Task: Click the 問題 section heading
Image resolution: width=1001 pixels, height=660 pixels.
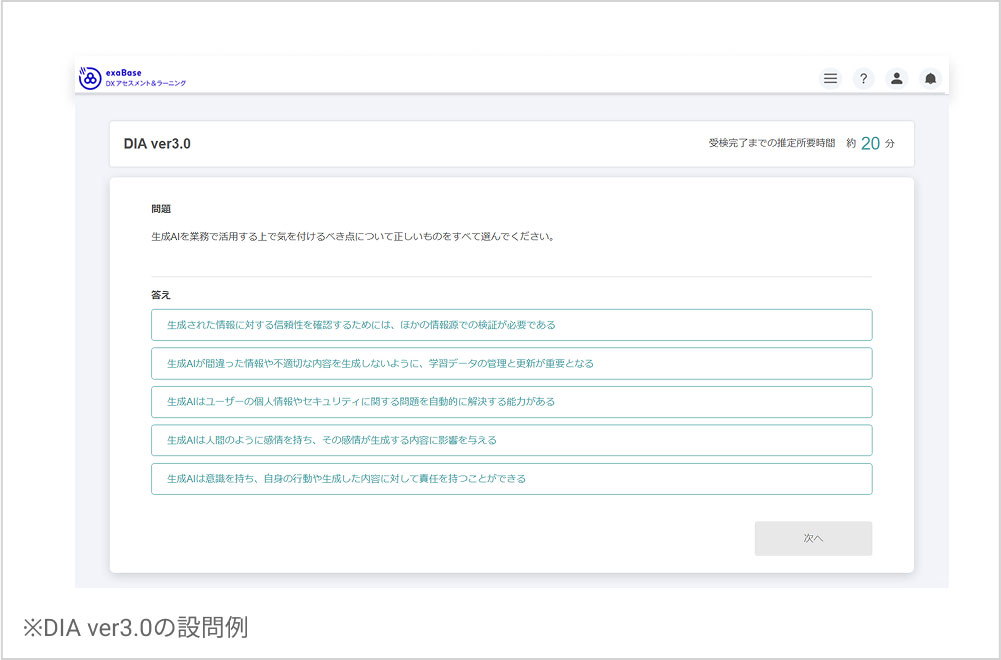Action: 161,209
